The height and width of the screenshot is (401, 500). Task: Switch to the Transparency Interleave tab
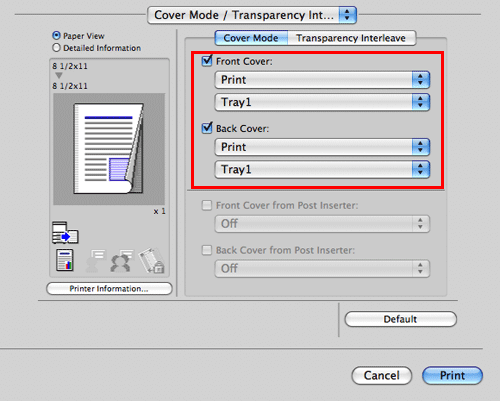coord(351,38)
